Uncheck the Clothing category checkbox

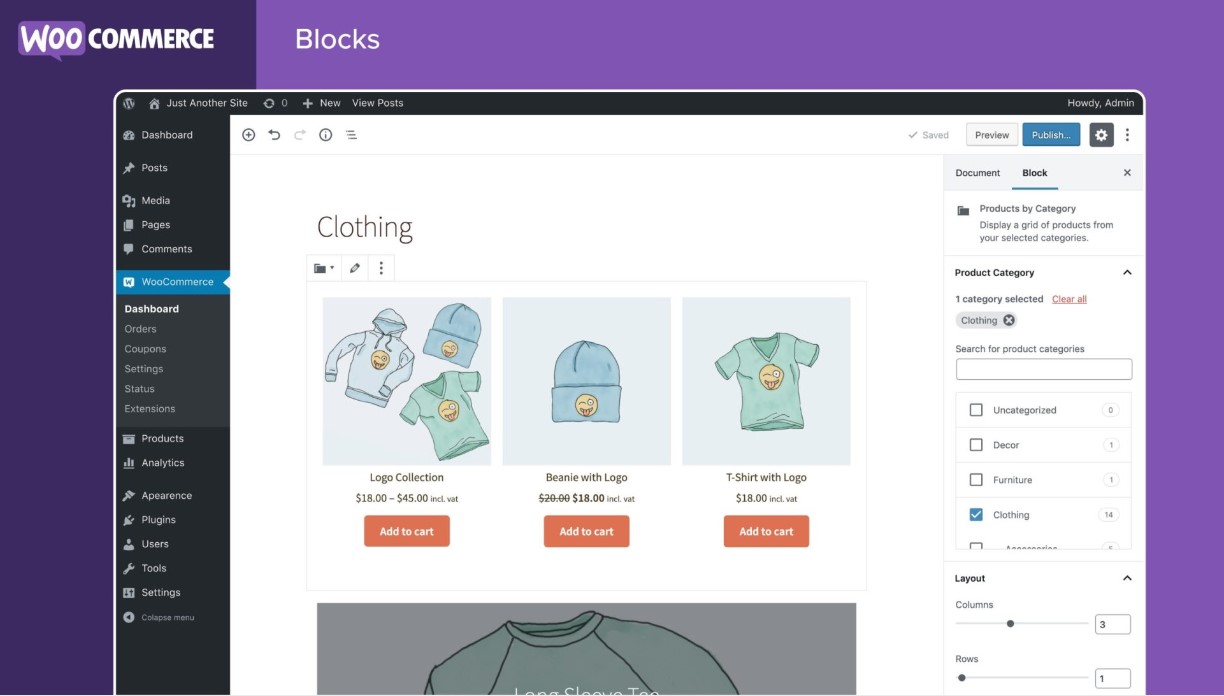[x=976, y=515]
